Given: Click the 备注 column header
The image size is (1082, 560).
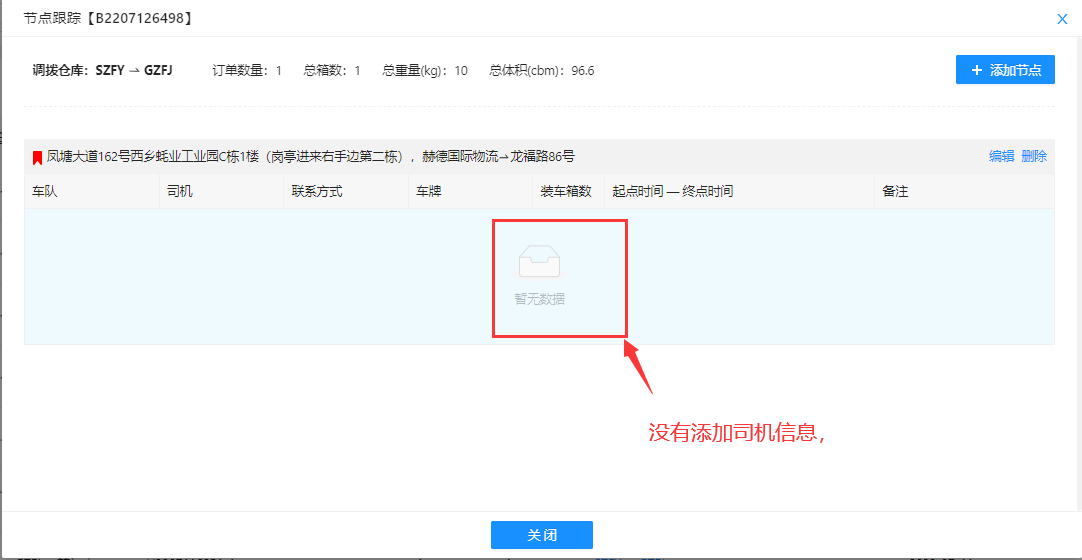Looking at the screenshot, I should point(895,191).
